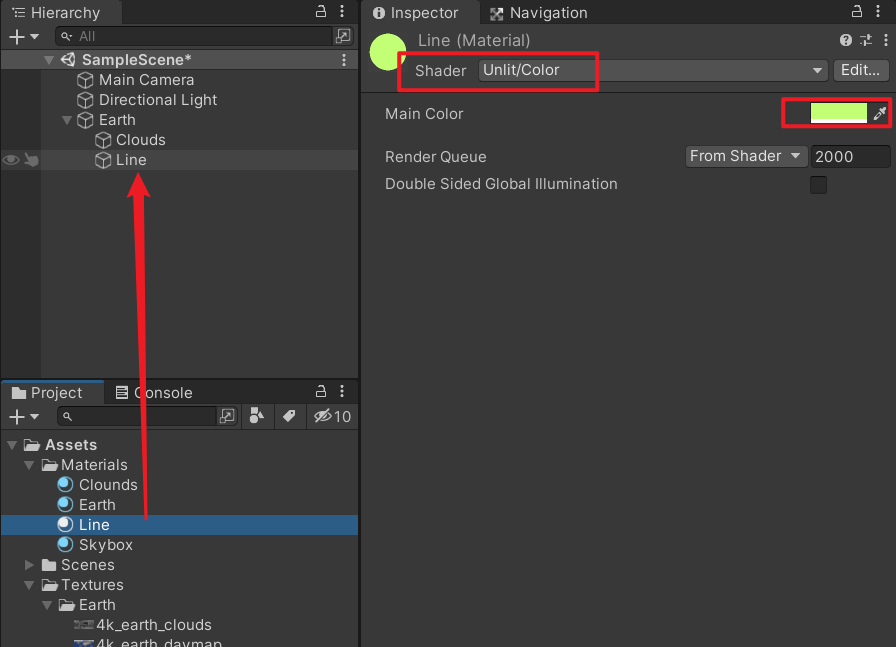Click the material presets icon in the Inspector

click(x=868, y=40)
